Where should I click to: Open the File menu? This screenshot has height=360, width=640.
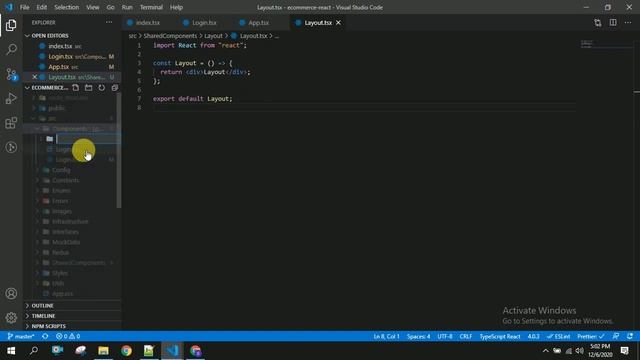click(x=24, y=7)
